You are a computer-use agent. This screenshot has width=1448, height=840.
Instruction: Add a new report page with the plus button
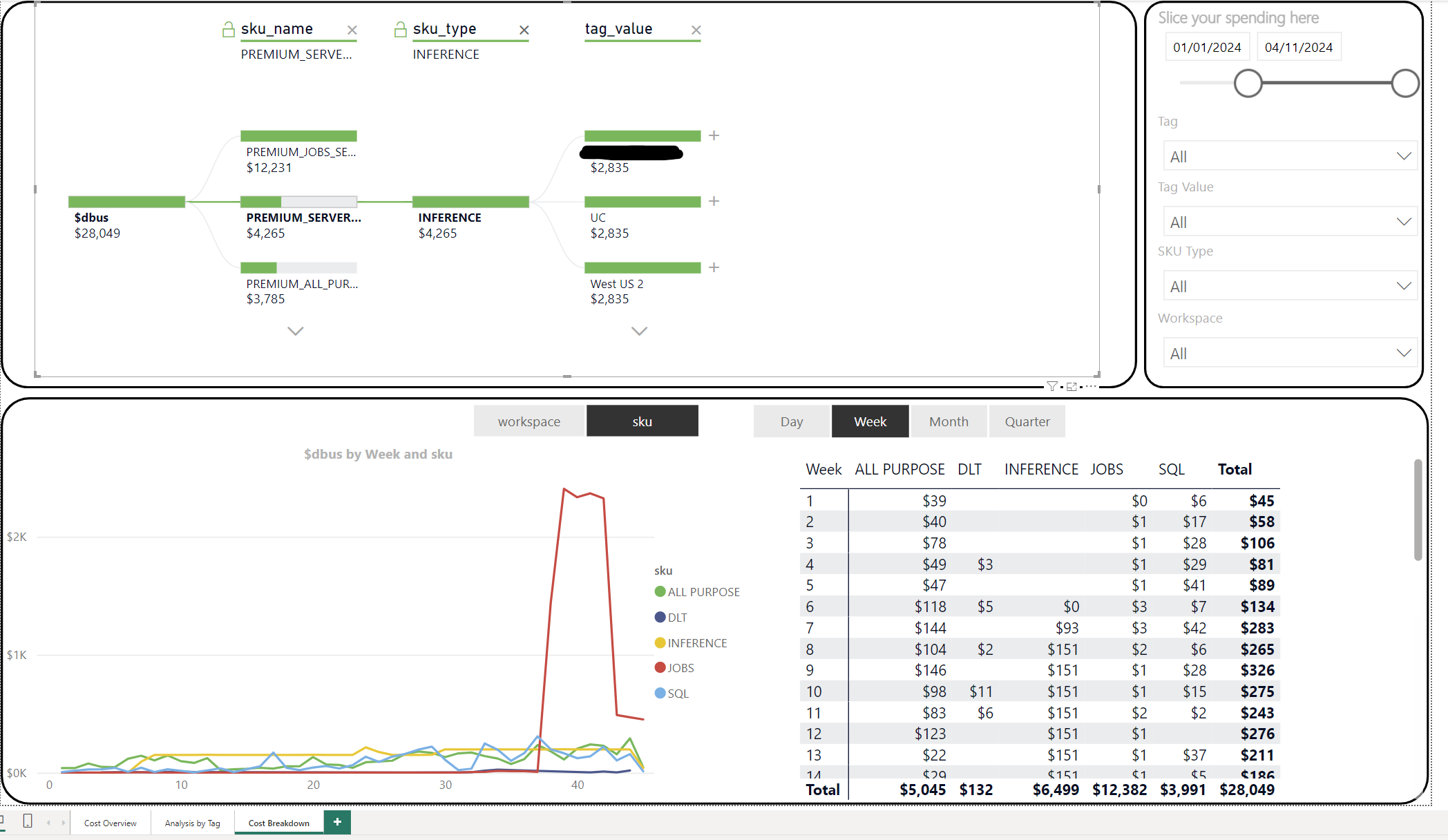(336, 822)
